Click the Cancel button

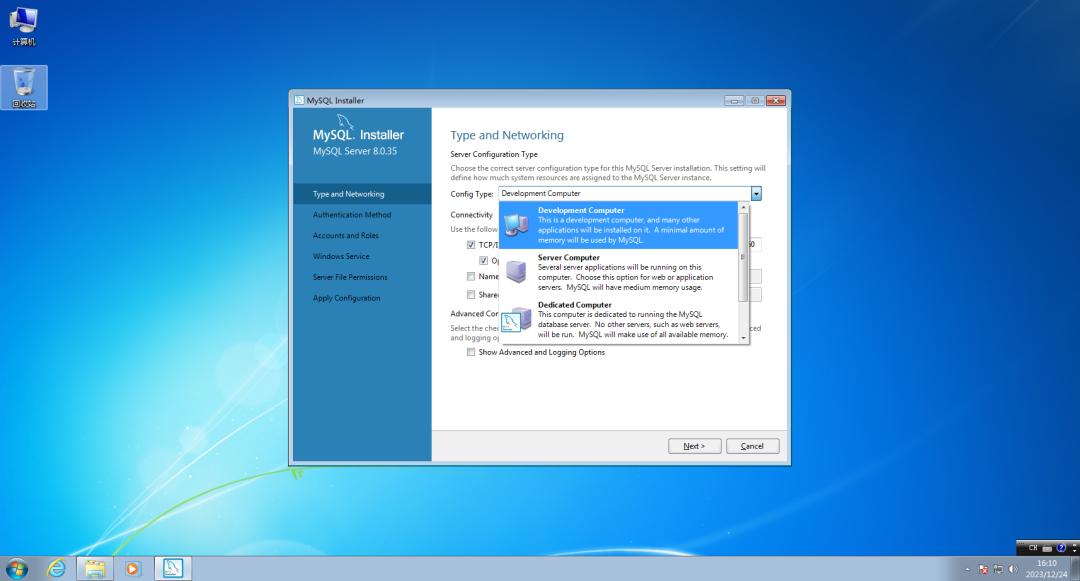click(752, 446)
